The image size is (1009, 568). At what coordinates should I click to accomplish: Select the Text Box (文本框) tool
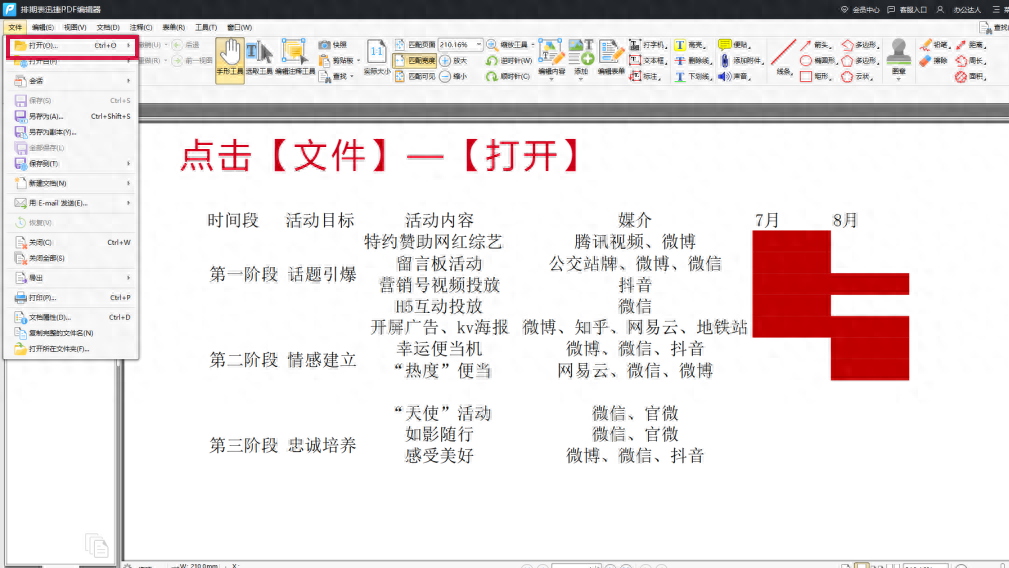click(647, 60)
